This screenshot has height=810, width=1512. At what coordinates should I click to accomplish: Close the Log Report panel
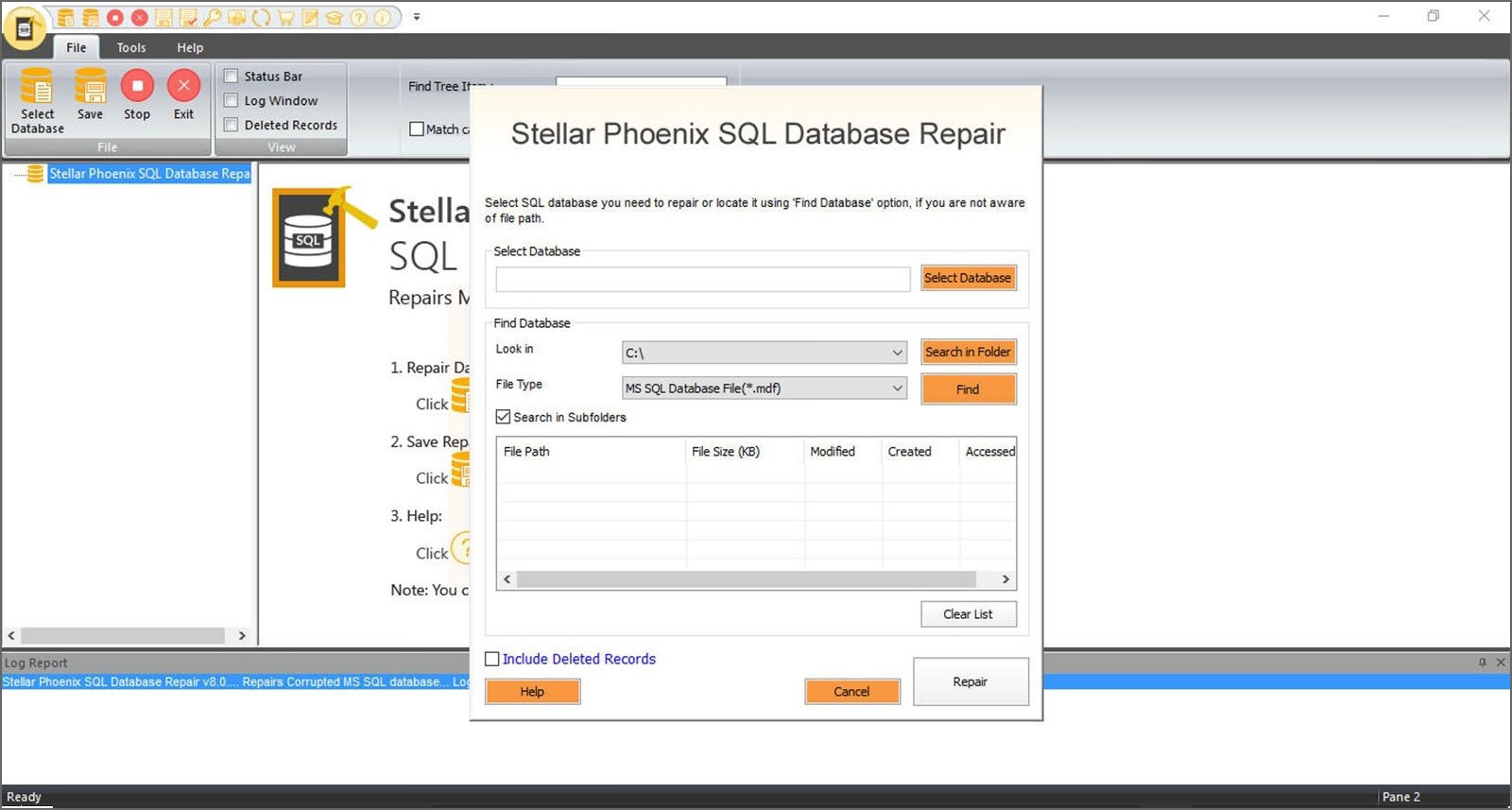coord(1501,663)
